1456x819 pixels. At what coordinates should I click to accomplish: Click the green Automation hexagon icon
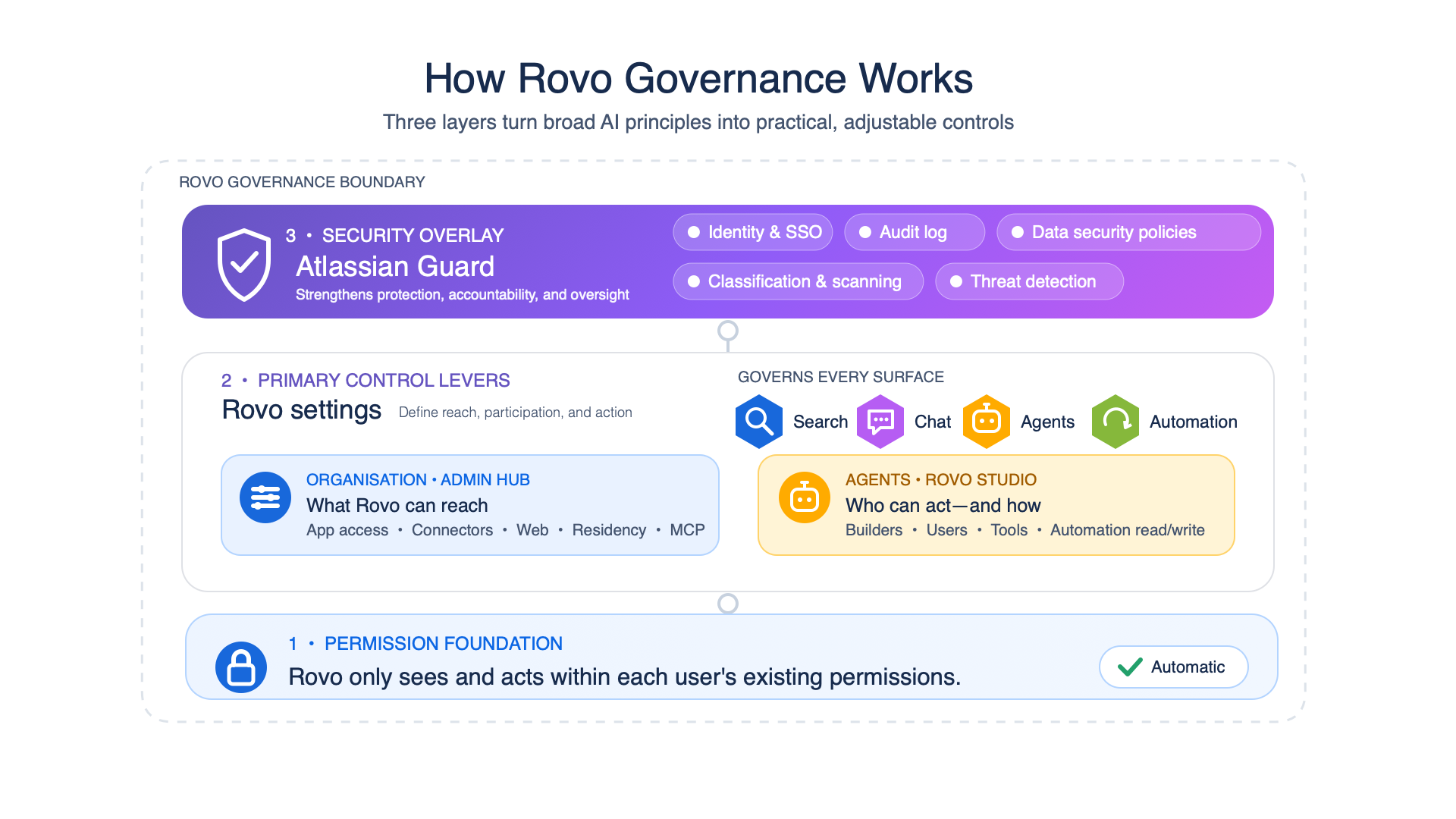1116,422
